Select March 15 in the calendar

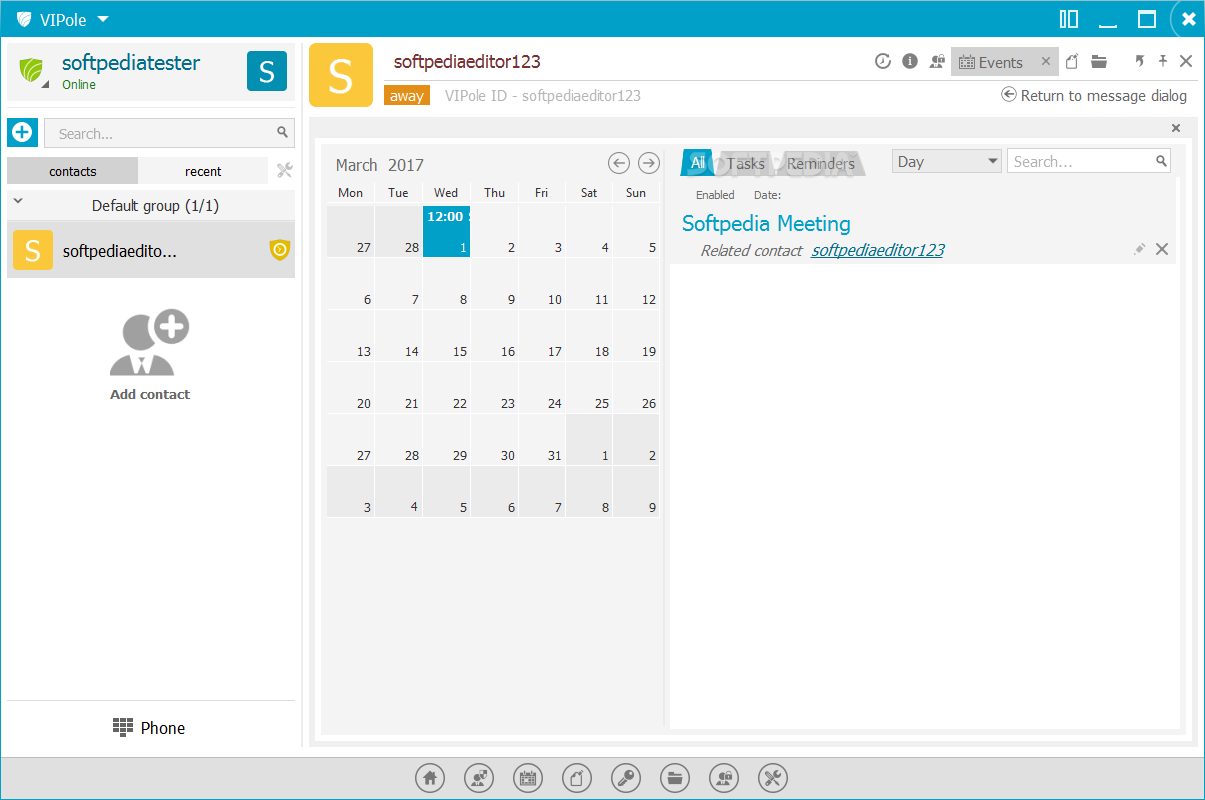point(446,335)
